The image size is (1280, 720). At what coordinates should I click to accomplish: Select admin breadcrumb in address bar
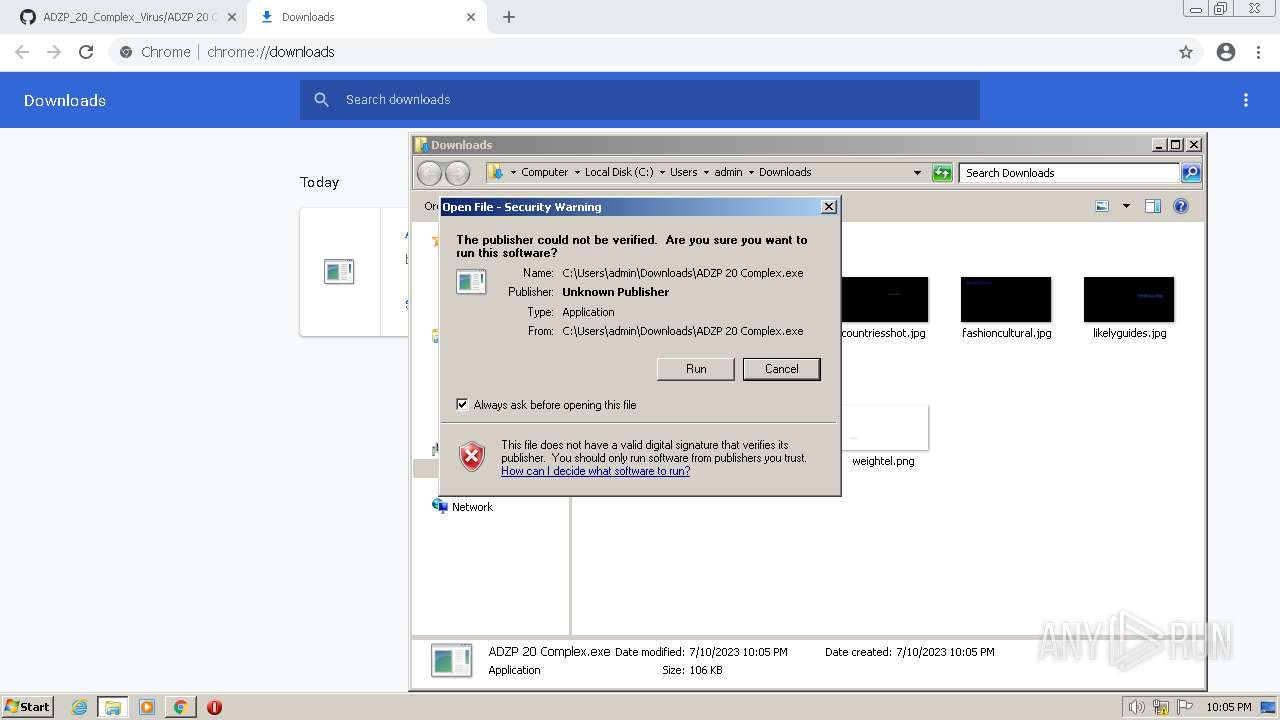point(728,172)
